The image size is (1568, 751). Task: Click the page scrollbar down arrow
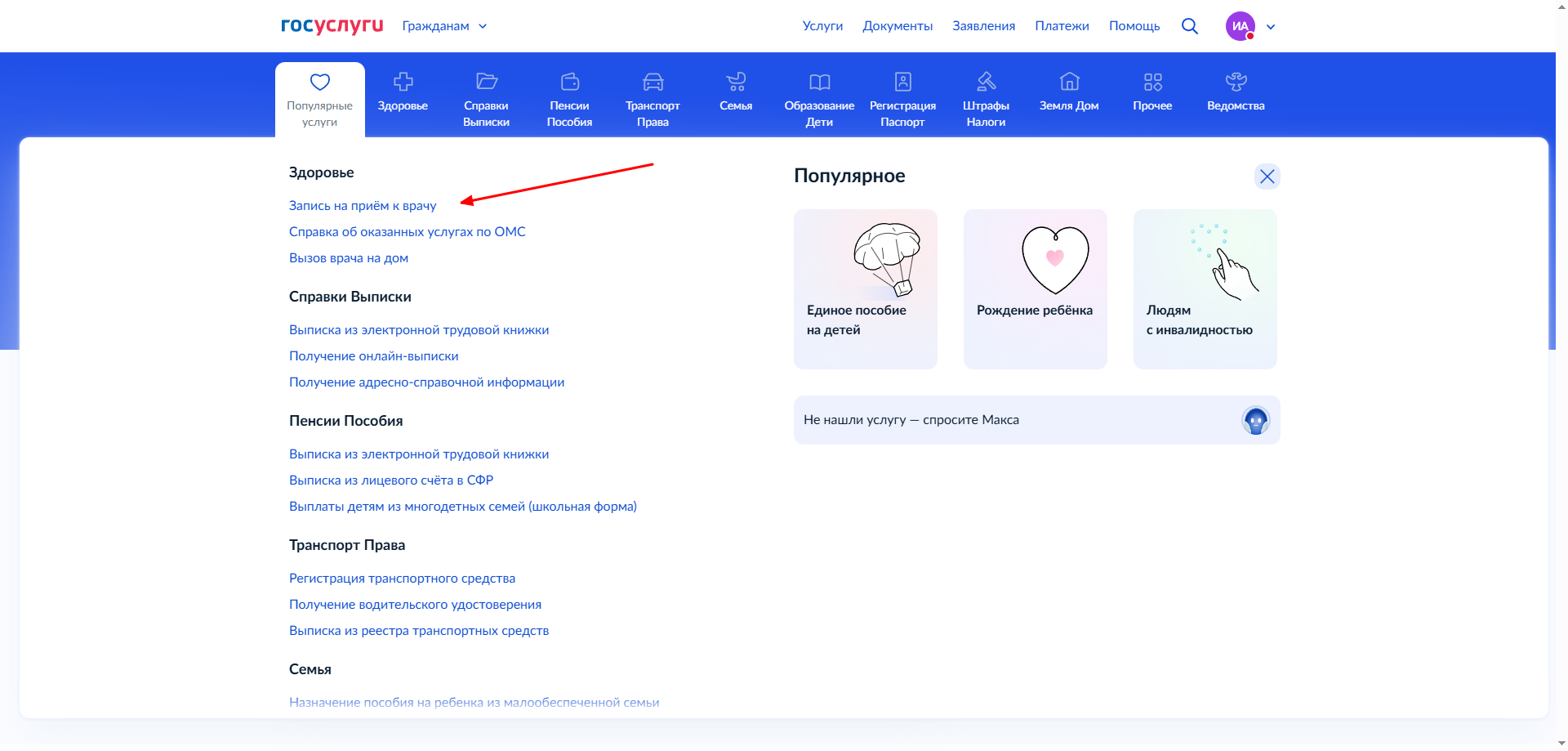(x=1561, y=744)
